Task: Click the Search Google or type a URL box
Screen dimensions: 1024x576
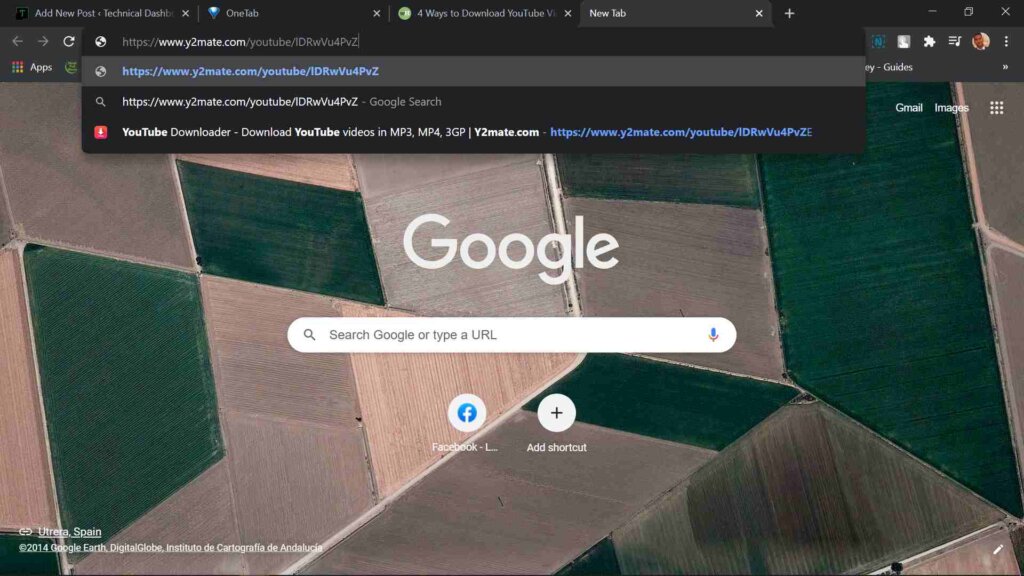Action: click(511, 334)
